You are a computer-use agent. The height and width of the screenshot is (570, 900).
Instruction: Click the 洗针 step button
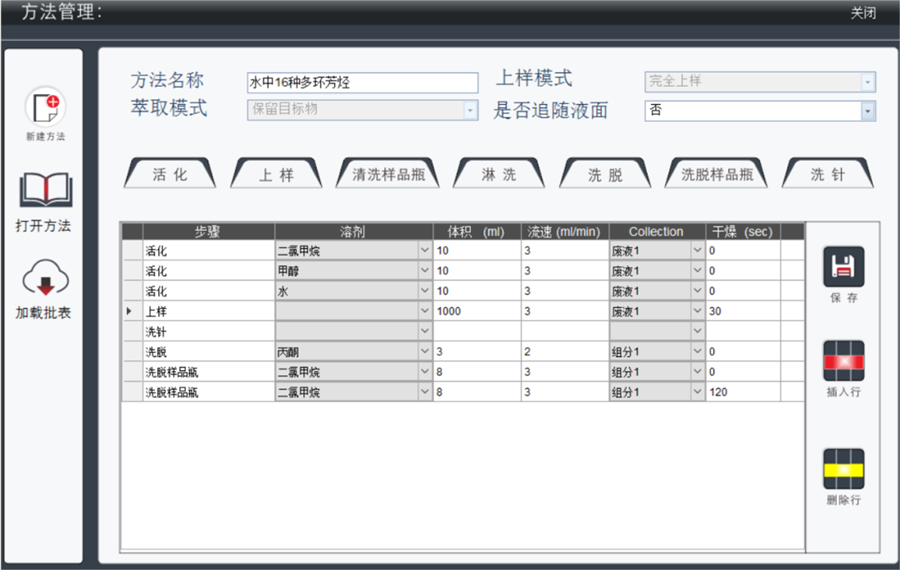tap(827, 174)
